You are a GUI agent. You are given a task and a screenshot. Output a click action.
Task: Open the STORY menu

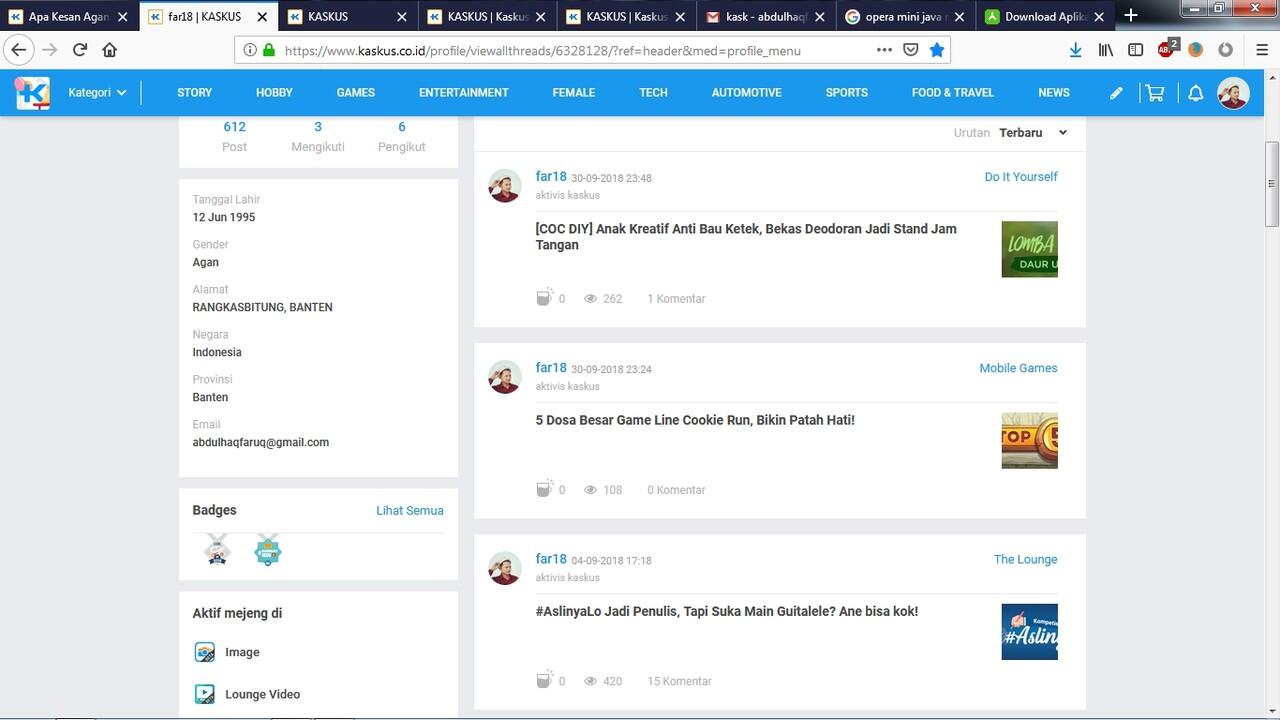click(194, 93)
